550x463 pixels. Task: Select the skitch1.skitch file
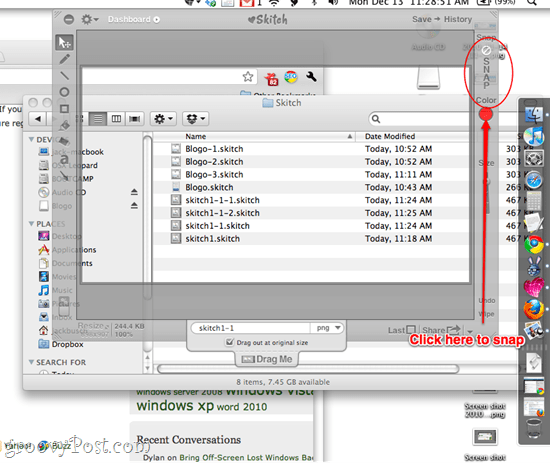[213, 239]
